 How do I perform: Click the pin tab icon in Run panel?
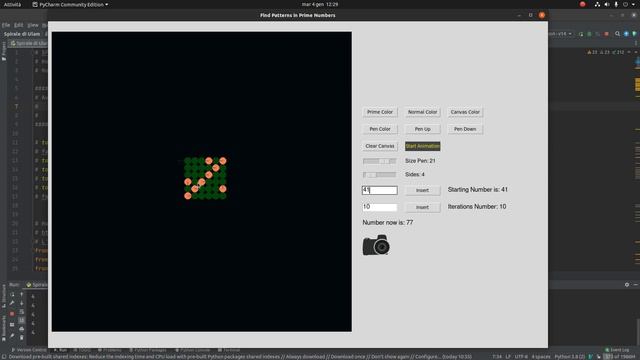pos(12,336)
